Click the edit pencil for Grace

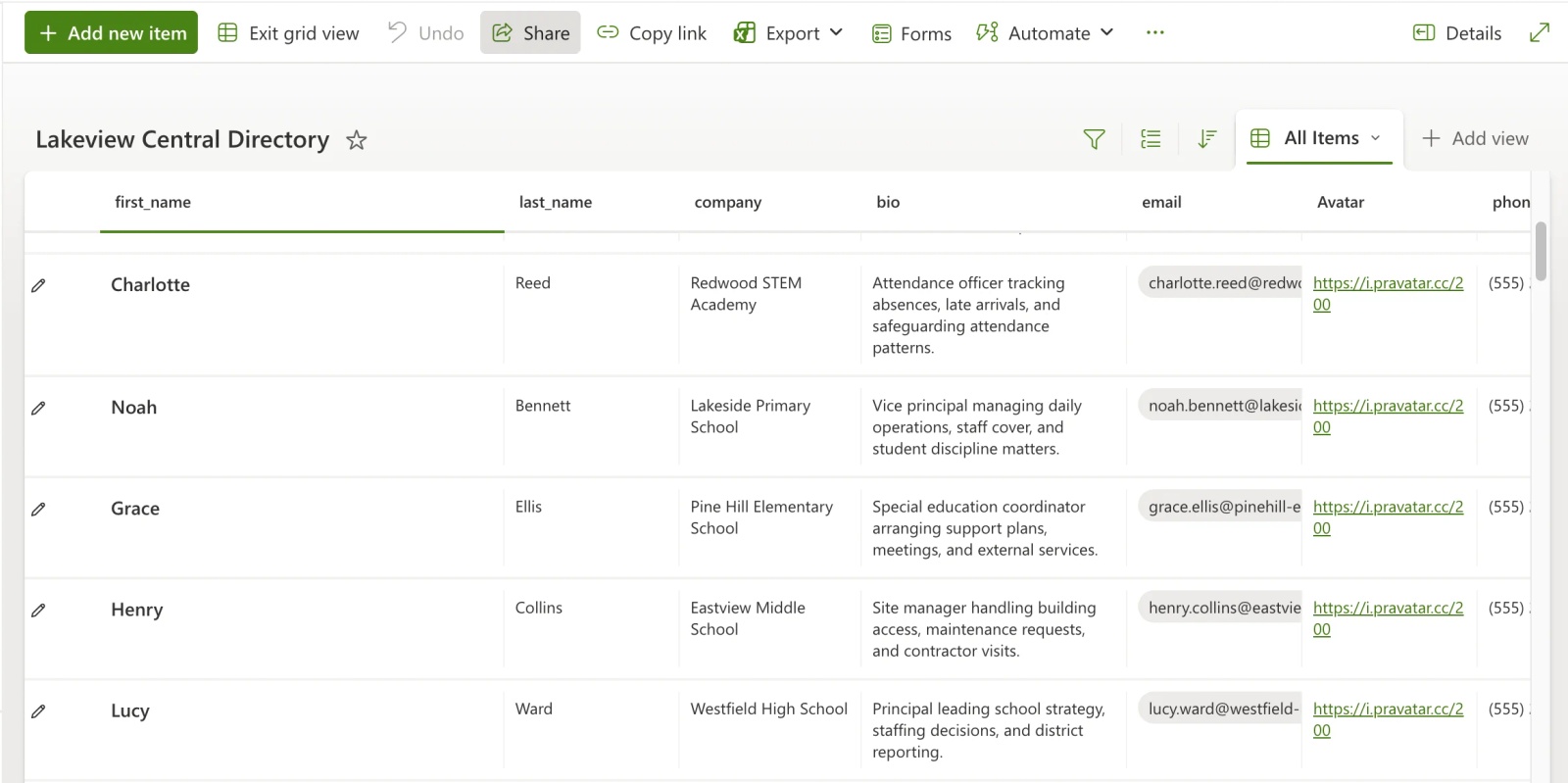click(38, 509)
